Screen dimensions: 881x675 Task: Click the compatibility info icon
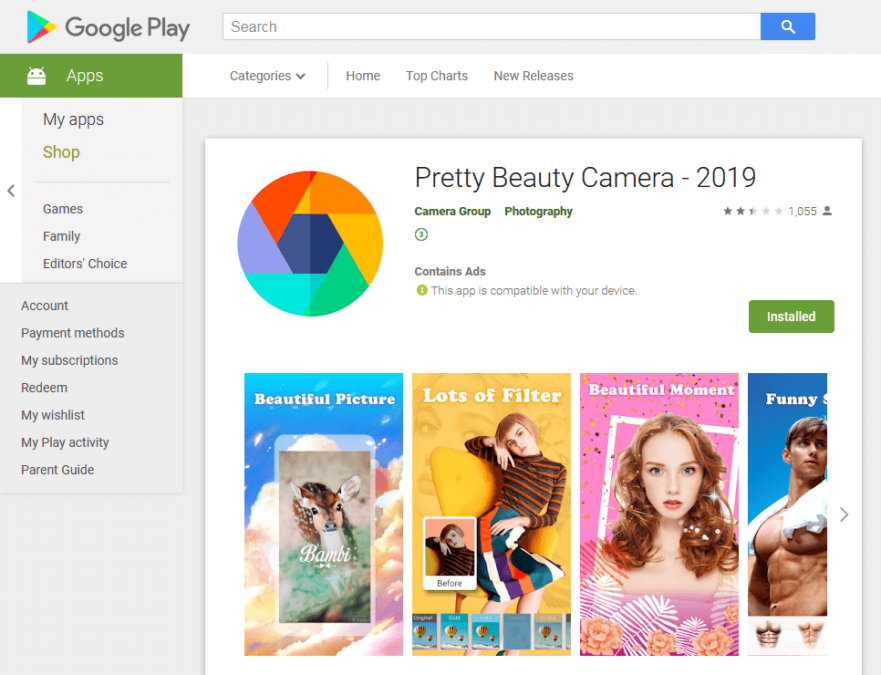pos(421,291)
